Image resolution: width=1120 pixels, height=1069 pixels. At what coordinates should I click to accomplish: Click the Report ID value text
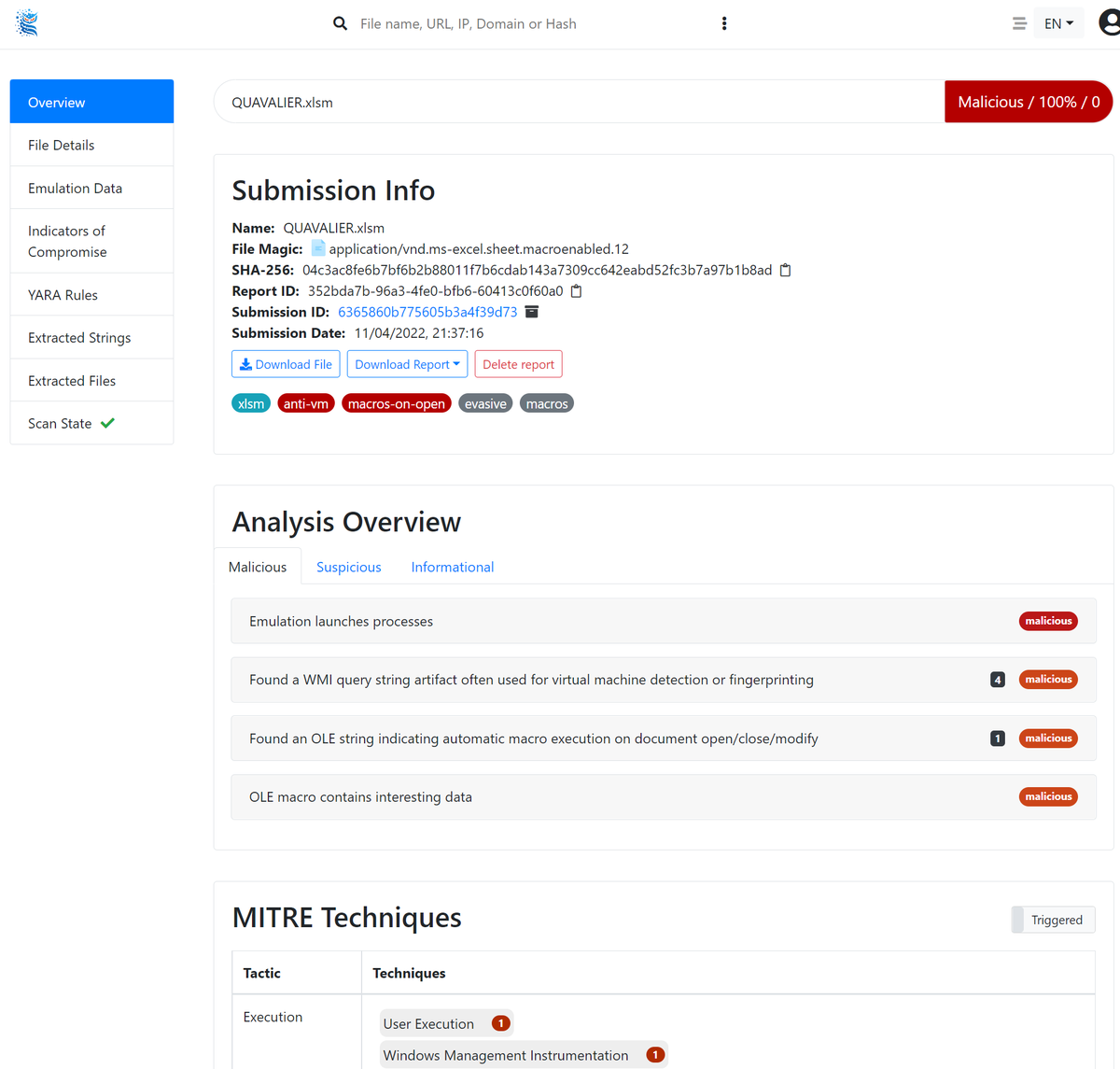[436, 291]
